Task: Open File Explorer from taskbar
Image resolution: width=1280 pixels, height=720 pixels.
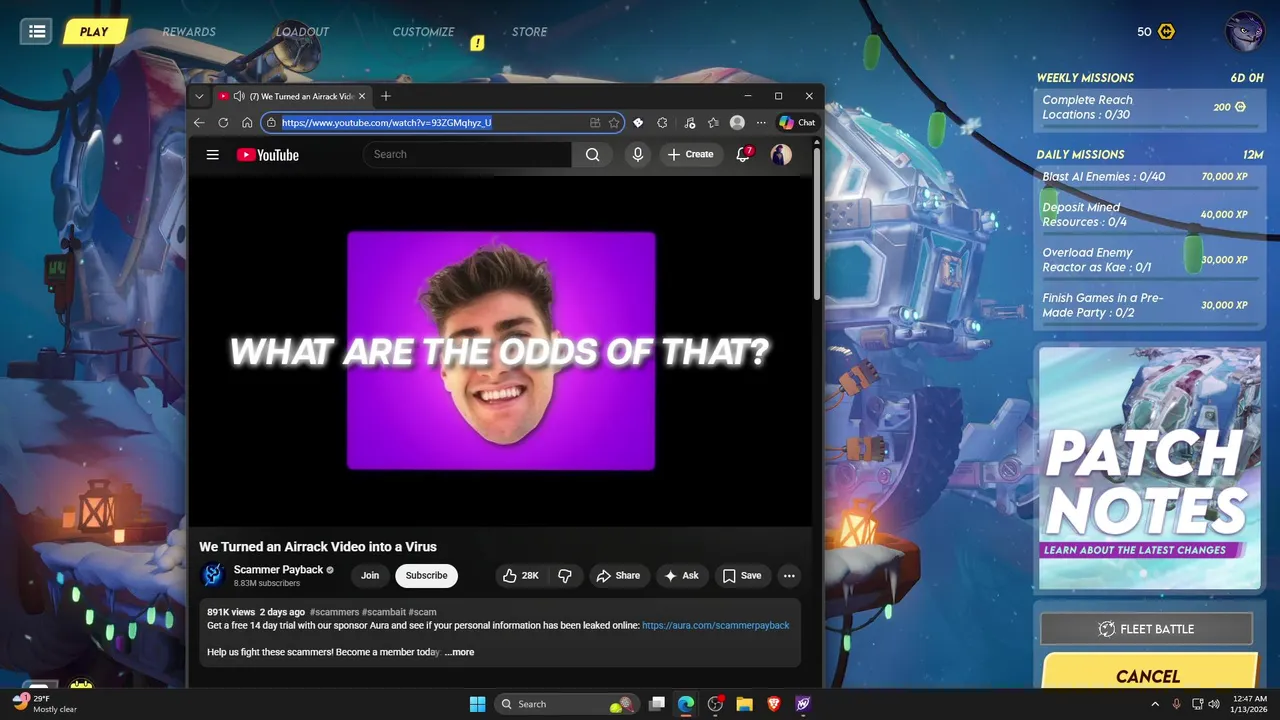Action: point(744,704)
